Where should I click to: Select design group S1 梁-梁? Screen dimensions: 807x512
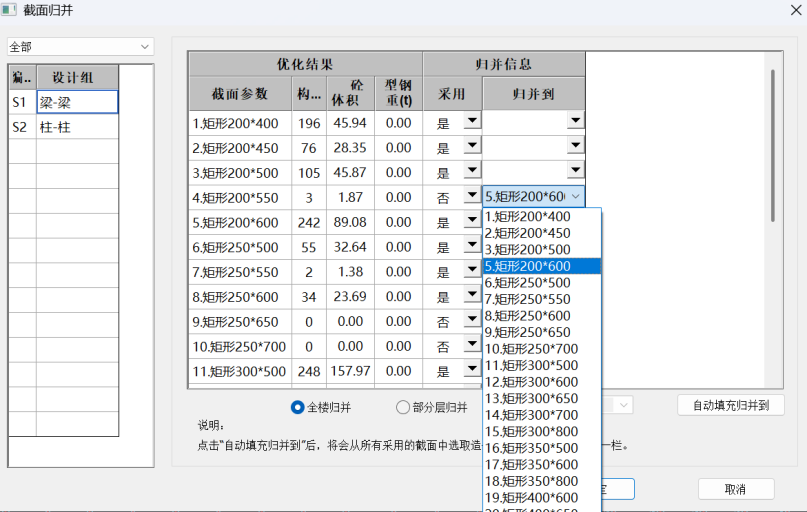(x=77, y=102)
